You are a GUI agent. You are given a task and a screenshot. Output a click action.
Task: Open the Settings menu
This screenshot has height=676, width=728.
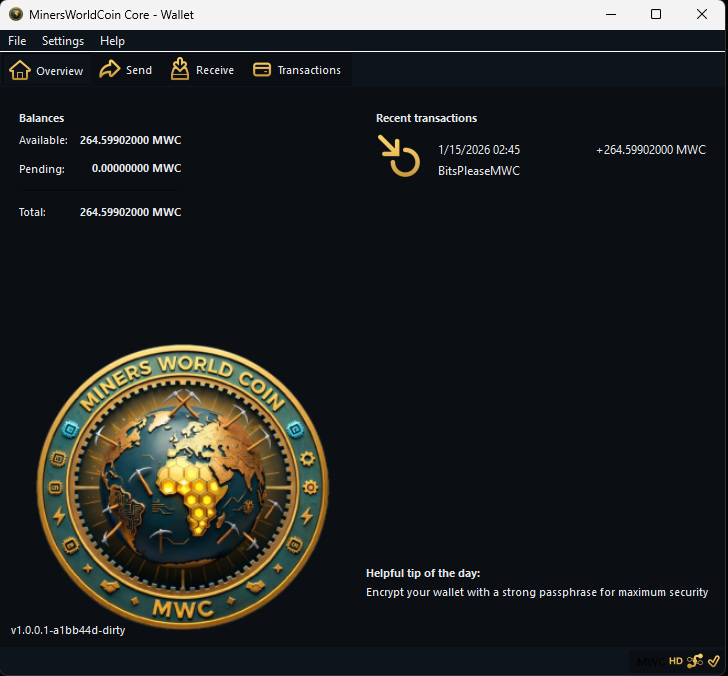pos(63,41)
